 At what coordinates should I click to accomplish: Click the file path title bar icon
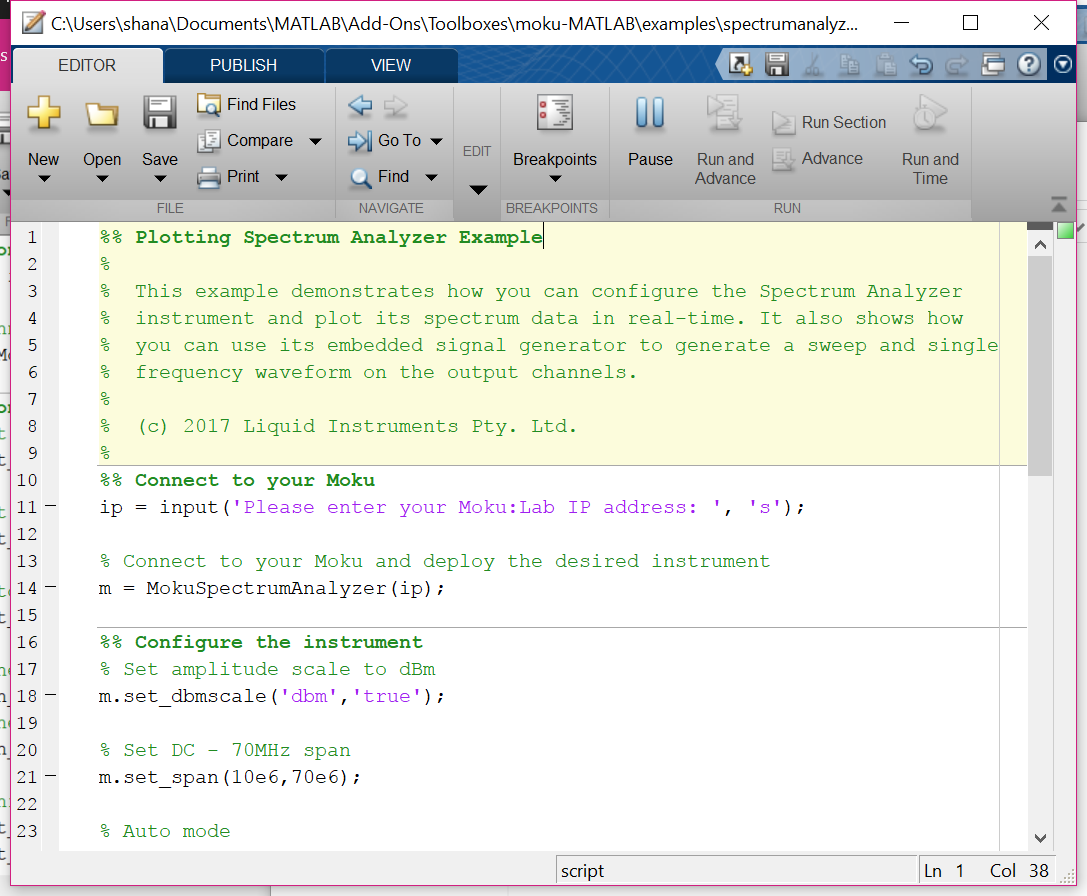[x=33, y=23]
